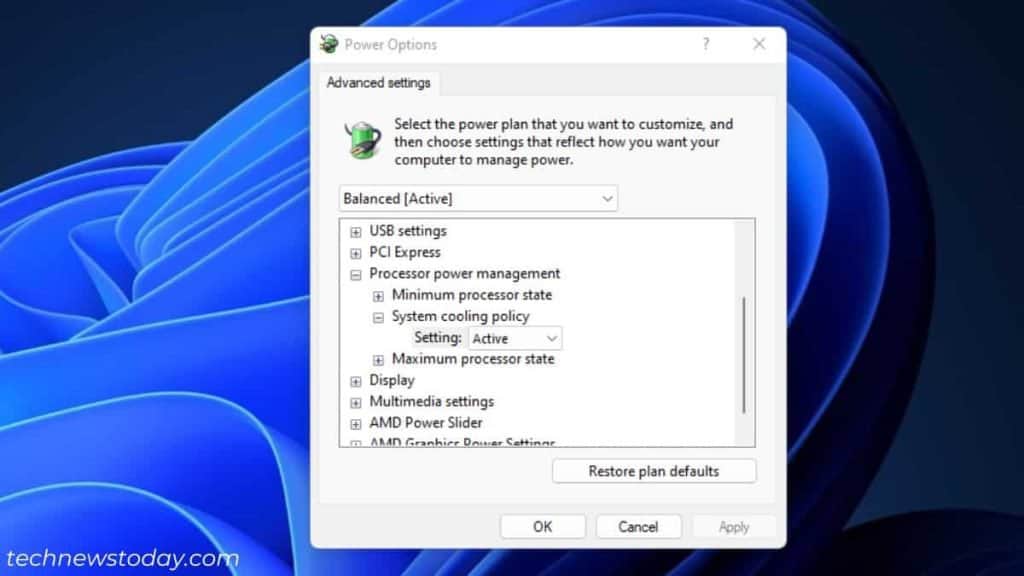Select the Advanced settings tab
The image size is (1024, 576).
379,83
